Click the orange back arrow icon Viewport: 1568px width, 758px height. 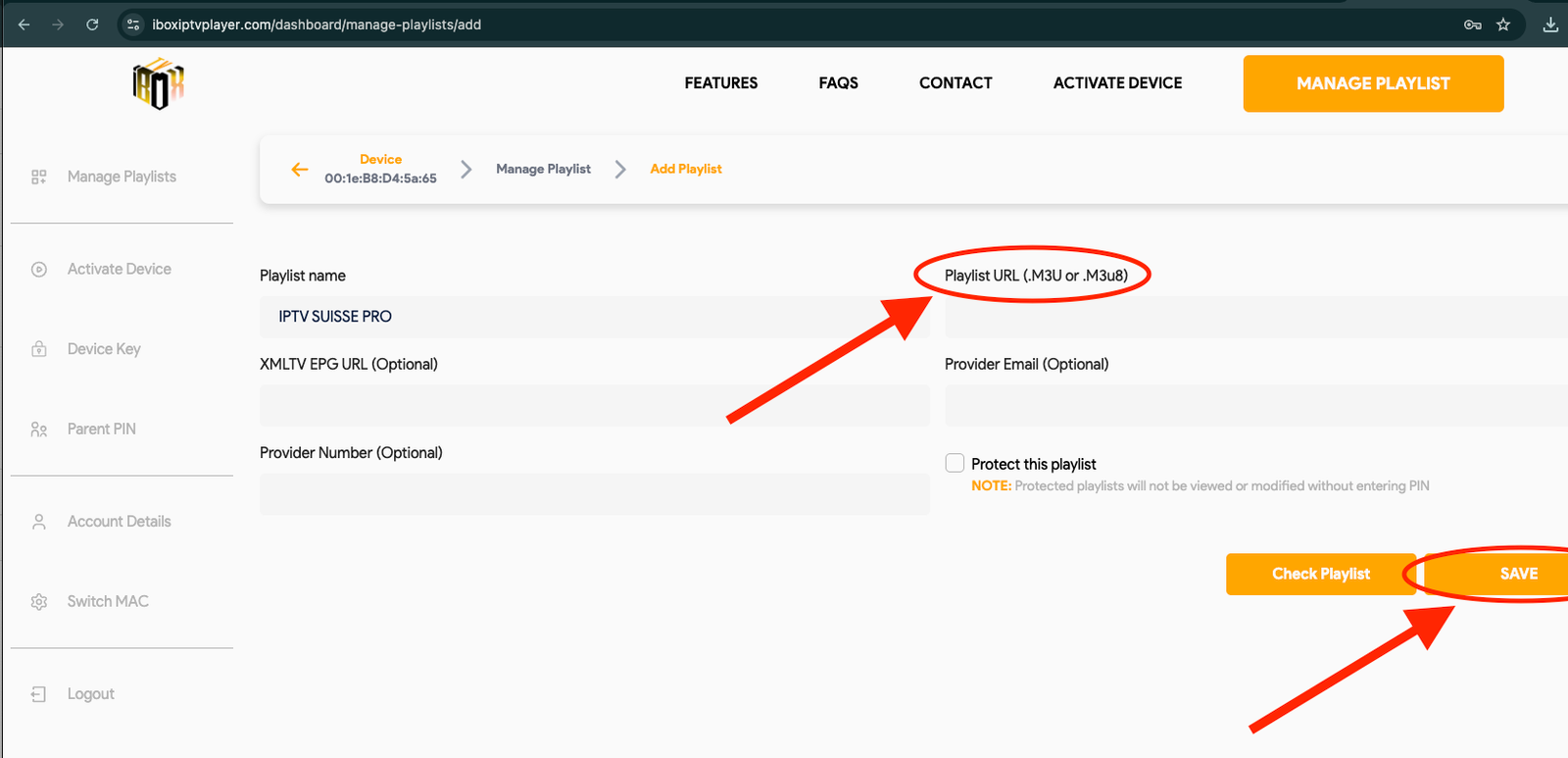[300, 170]
